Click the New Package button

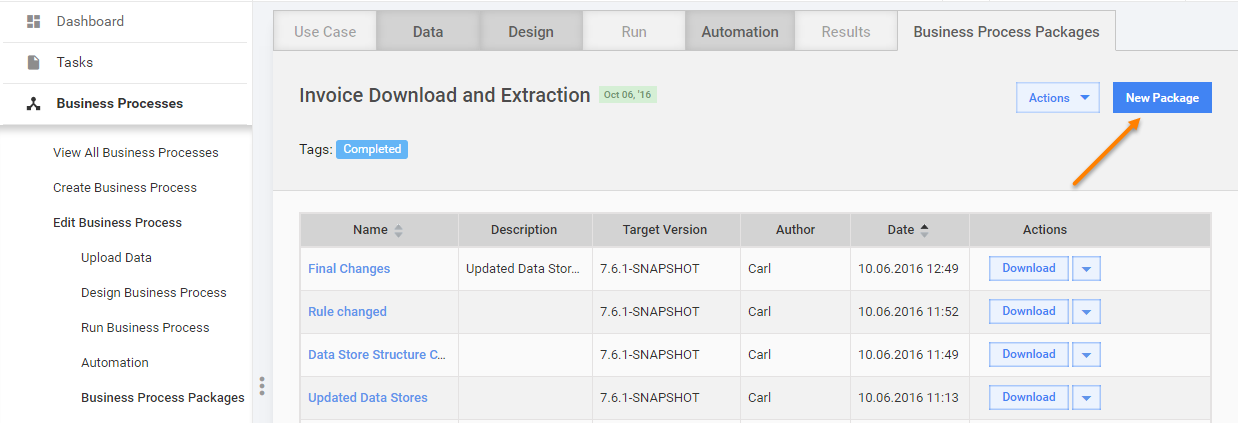click(x=1162, y=98)
